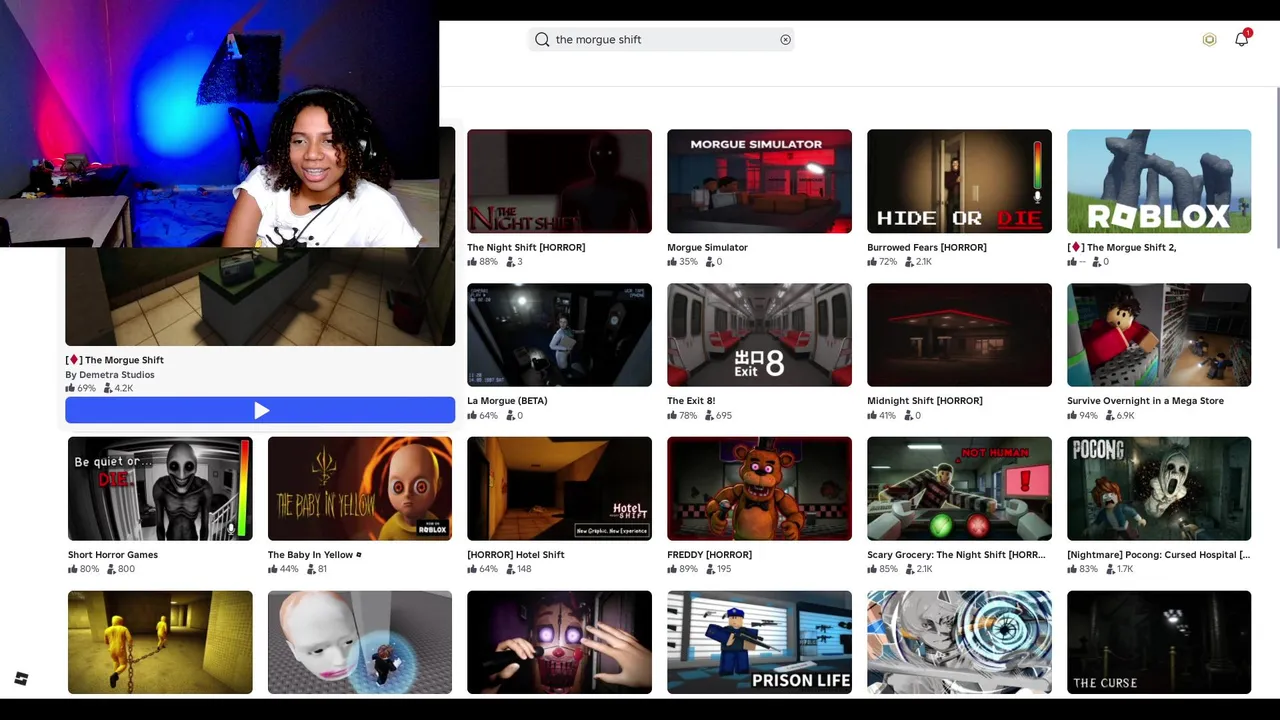Play The Morgue Shift with blue button

point(260,410)
